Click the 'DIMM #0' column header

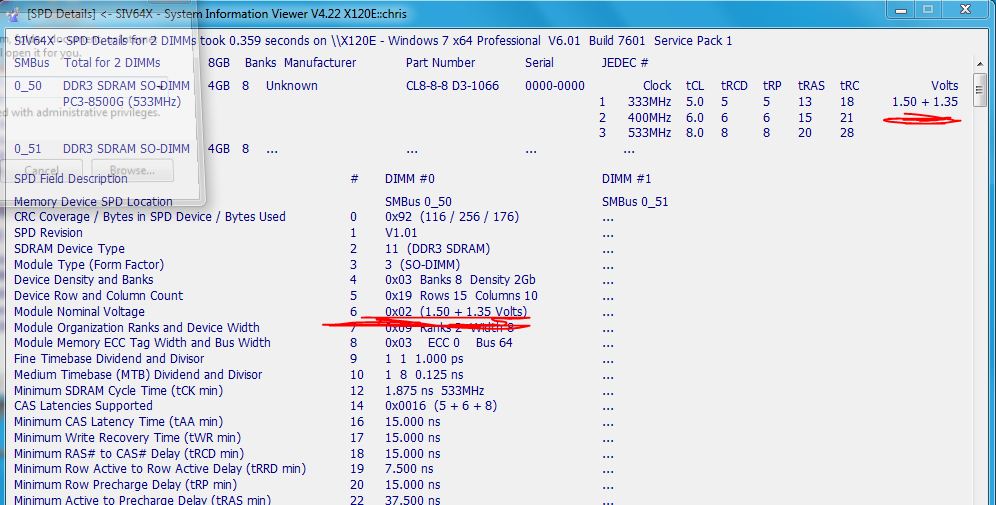410,179
